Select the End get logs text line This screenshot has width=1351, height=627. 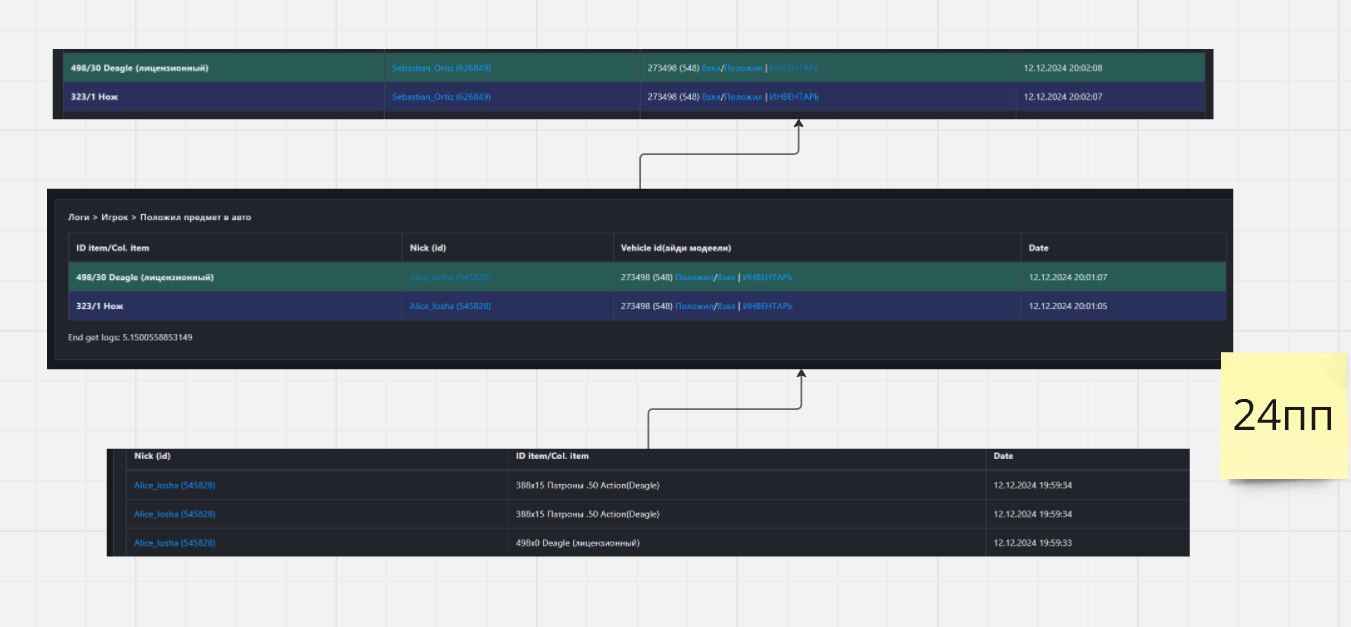tap(130, 338)
